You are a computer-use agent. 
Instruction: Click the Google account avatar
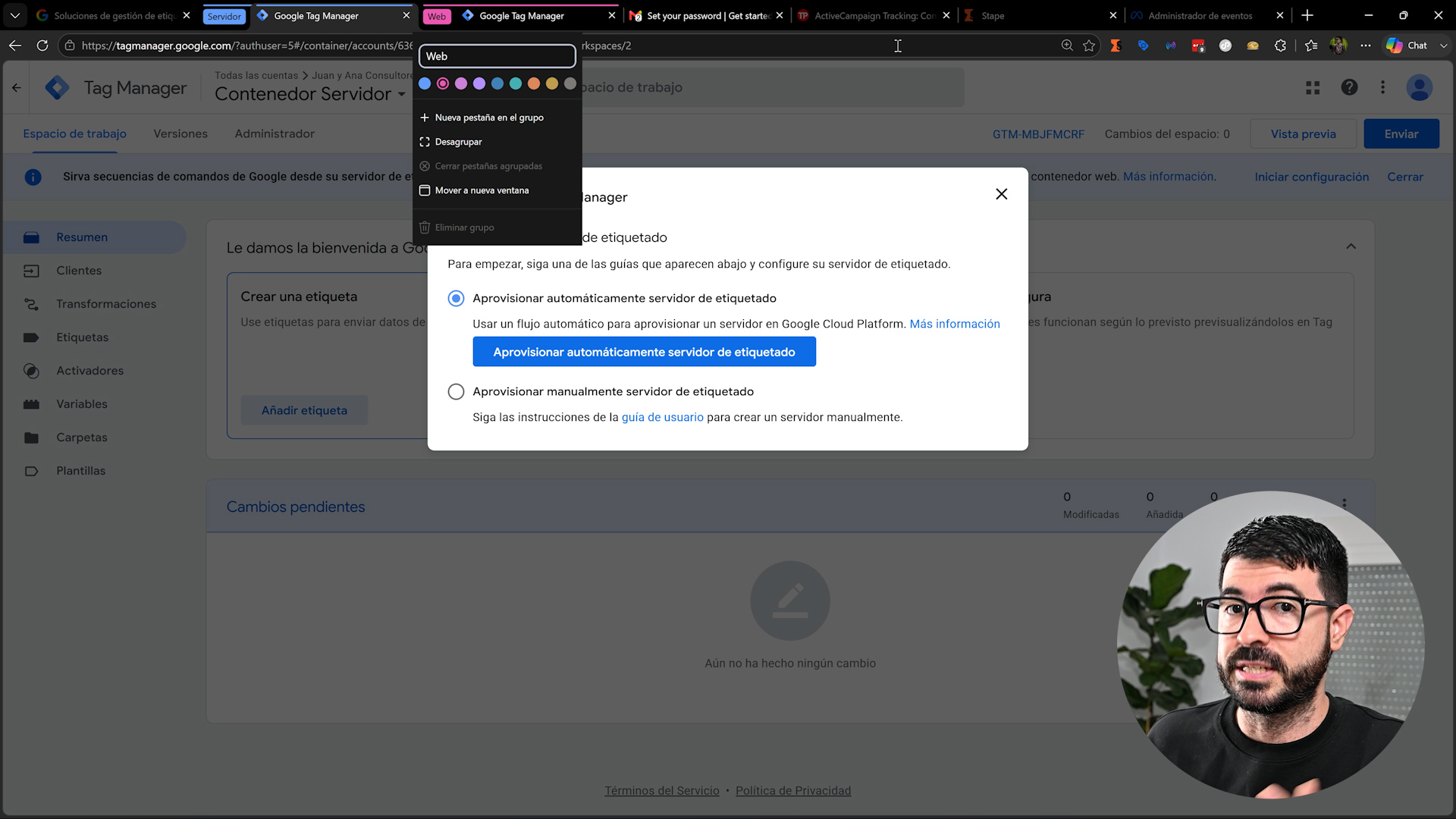(1419, 88)
